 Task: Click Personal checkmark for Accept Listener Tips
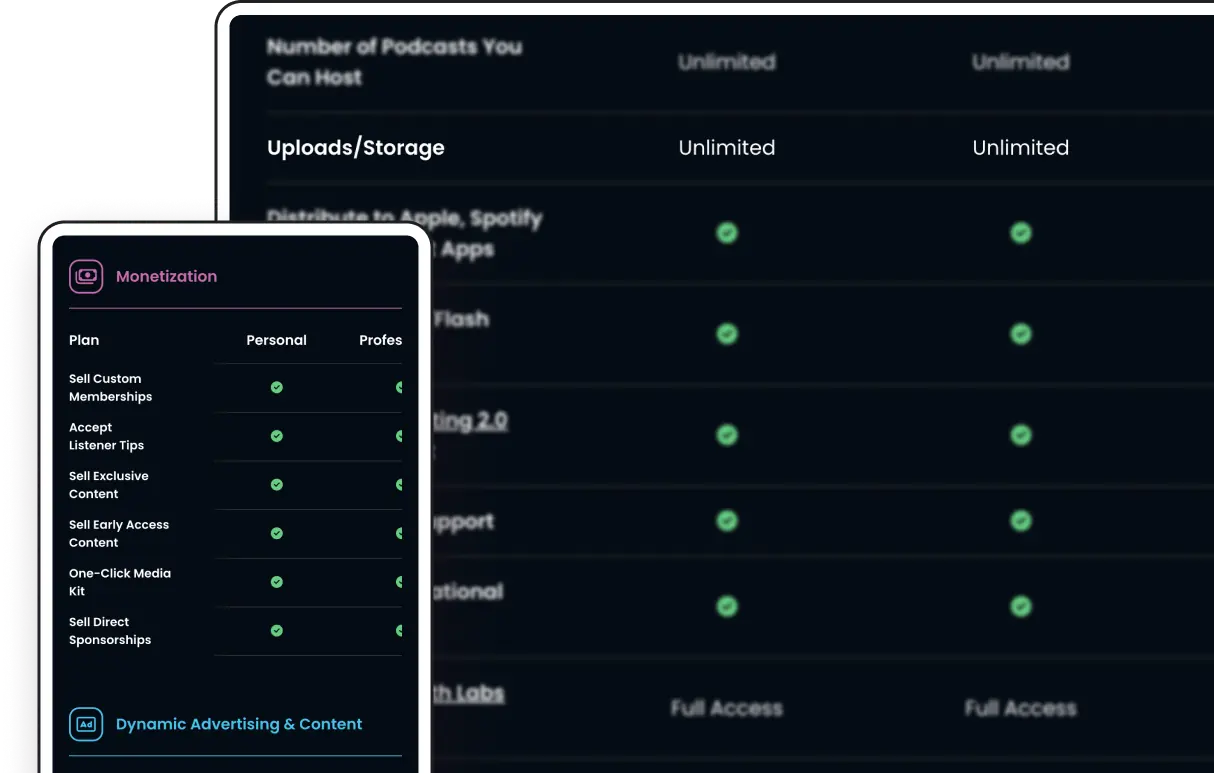pyautogui.click(x=277, y=436)
